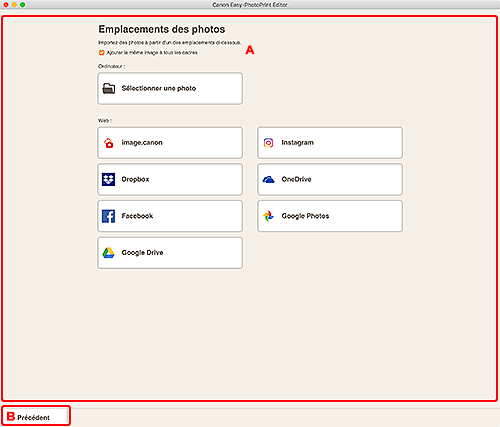Open Sélectionner une photo button
Viewport: 500px width, 427px height.
(170, 89)
